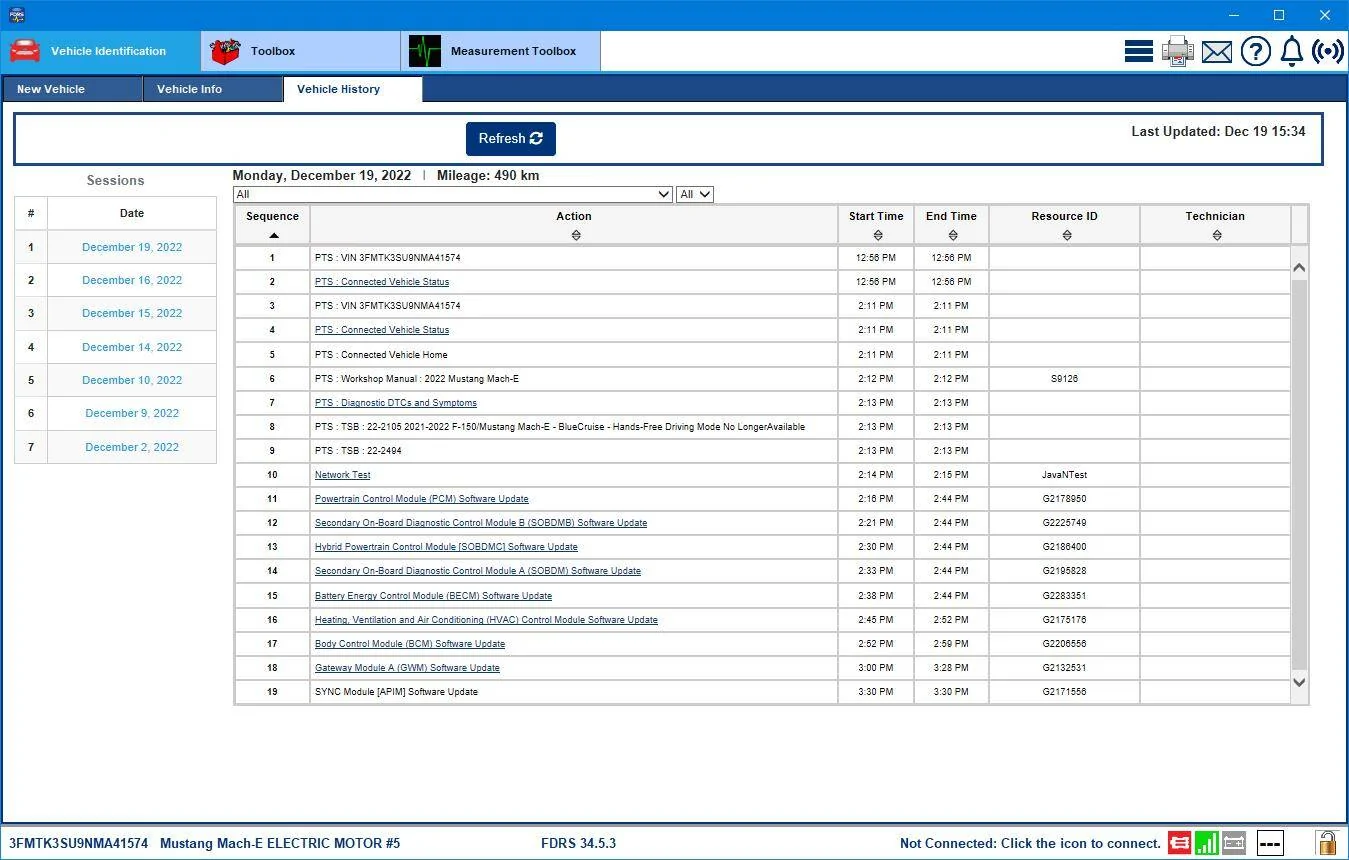Screen dimensions: 1349x860
Task: Click the notification bell icon
Action: (x=1292, y=51)
